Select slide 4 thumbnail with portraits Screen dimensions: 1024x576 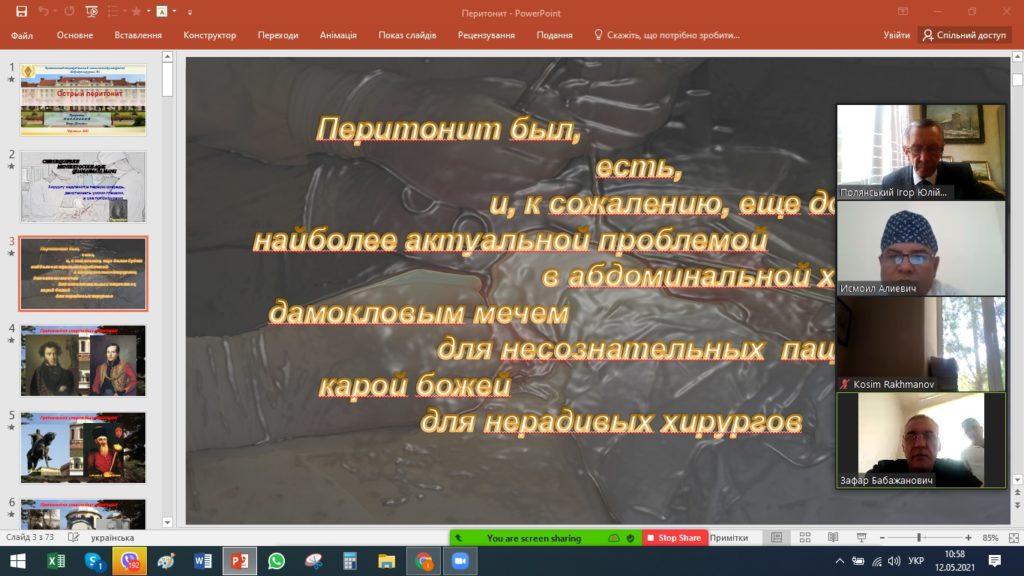84,361
